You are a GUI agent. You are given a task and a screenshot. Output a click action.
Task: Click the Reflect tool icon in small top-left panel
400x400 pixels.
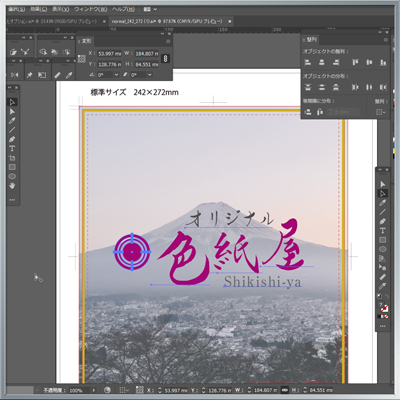point(15,75)
